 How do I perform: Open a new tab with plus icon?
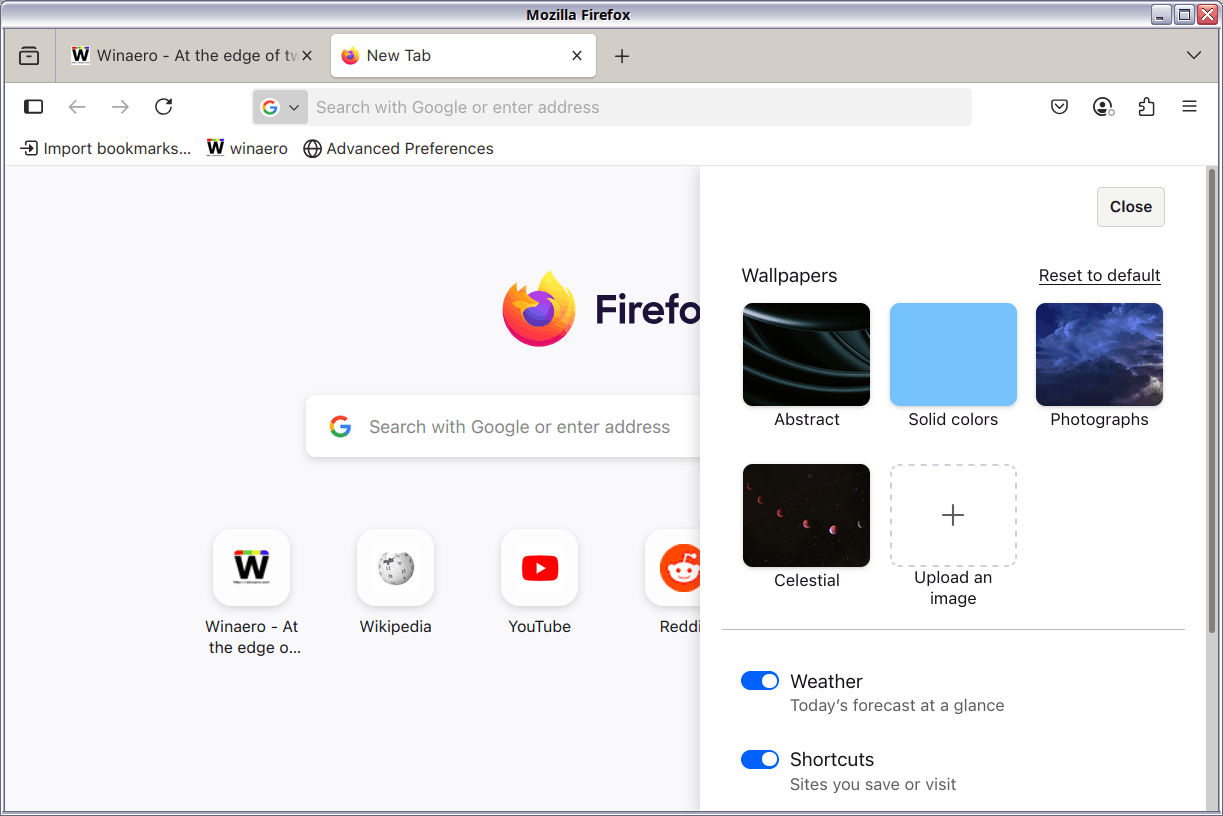click(622, 56)
